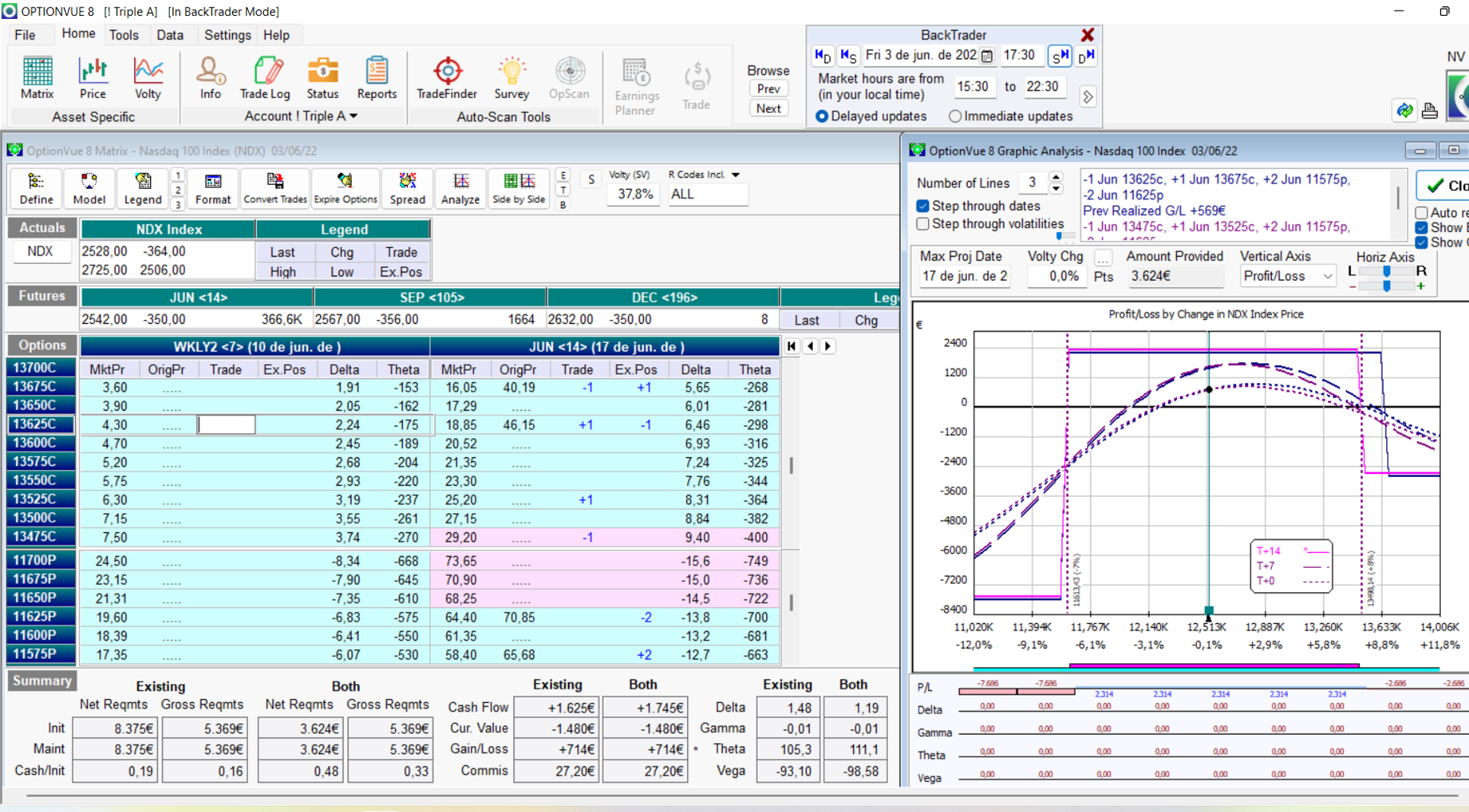Screen dimensions: 1469x812
Task: Uncheck Step through dates checkbox
Action: coord(923,205)
